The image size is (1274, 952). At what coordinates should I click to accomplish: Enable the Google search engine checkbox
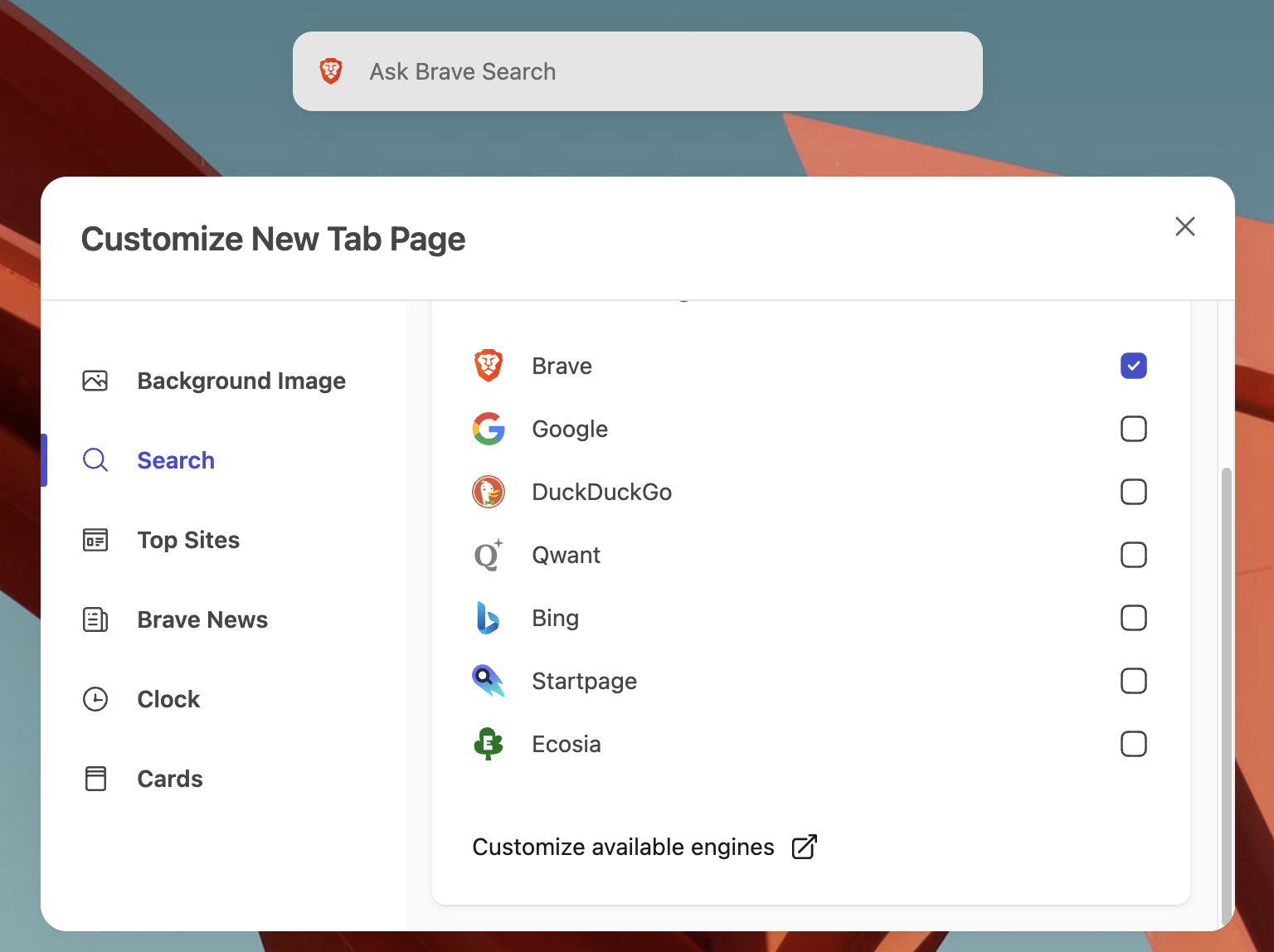[x=1133, y=429]
